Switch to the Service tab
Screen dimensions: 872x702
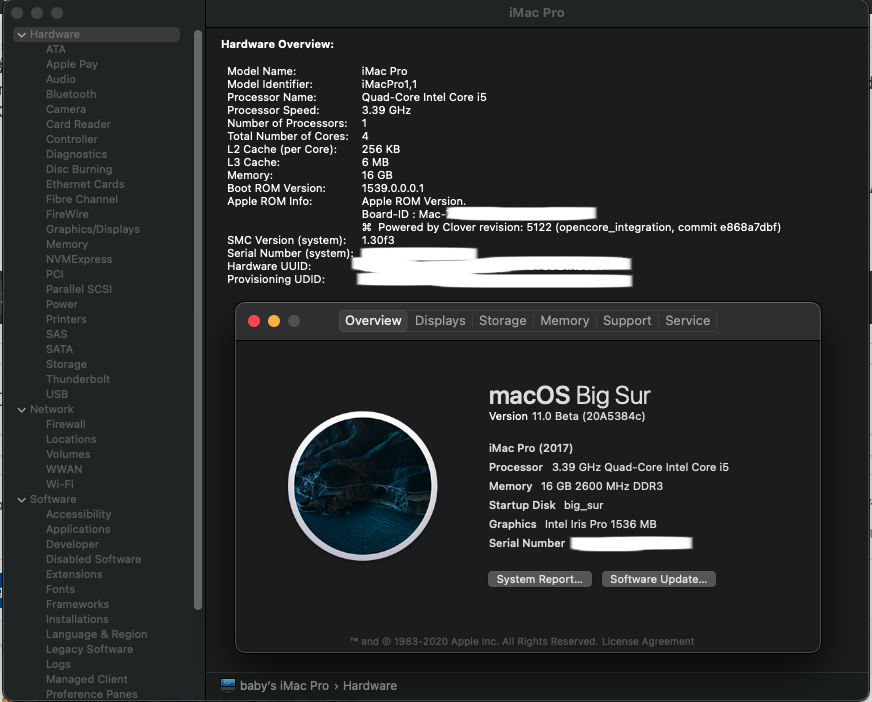point(687,321)
